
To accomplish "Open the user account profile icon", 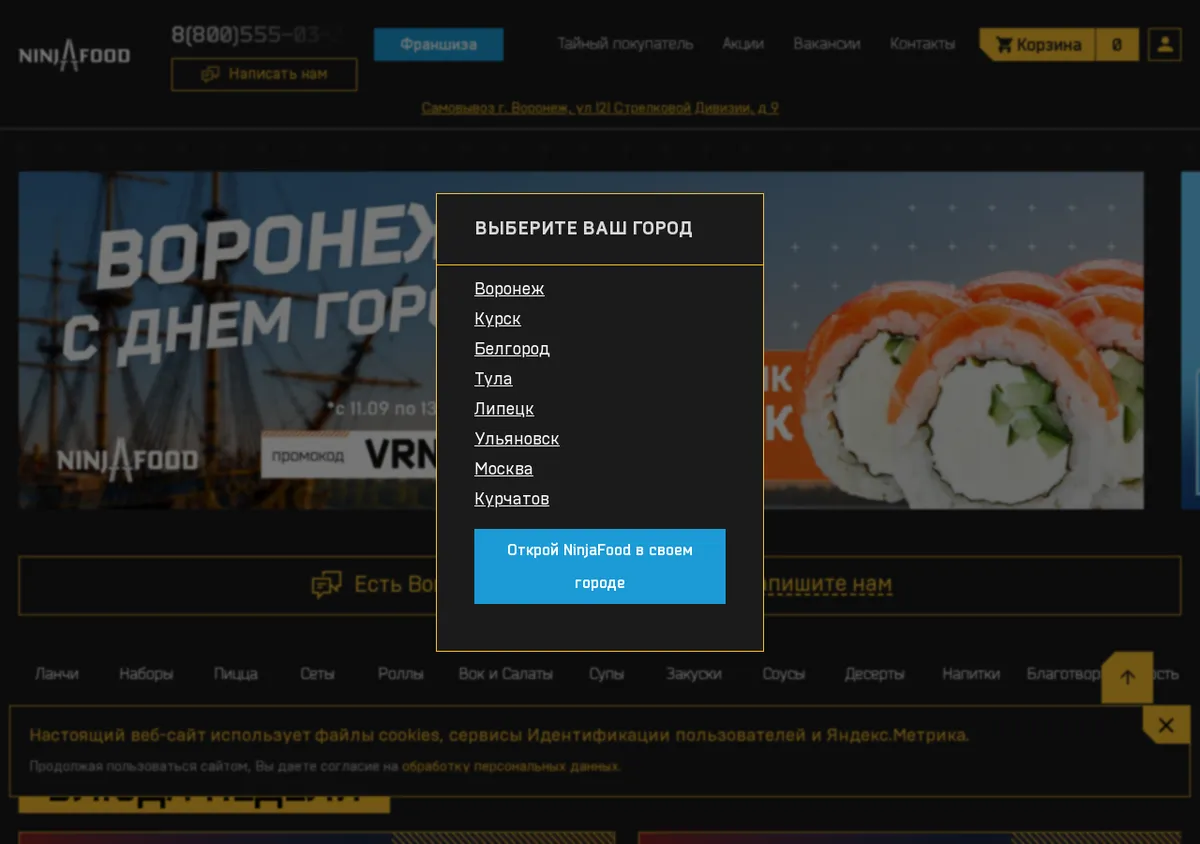I will pos(1165,45).
